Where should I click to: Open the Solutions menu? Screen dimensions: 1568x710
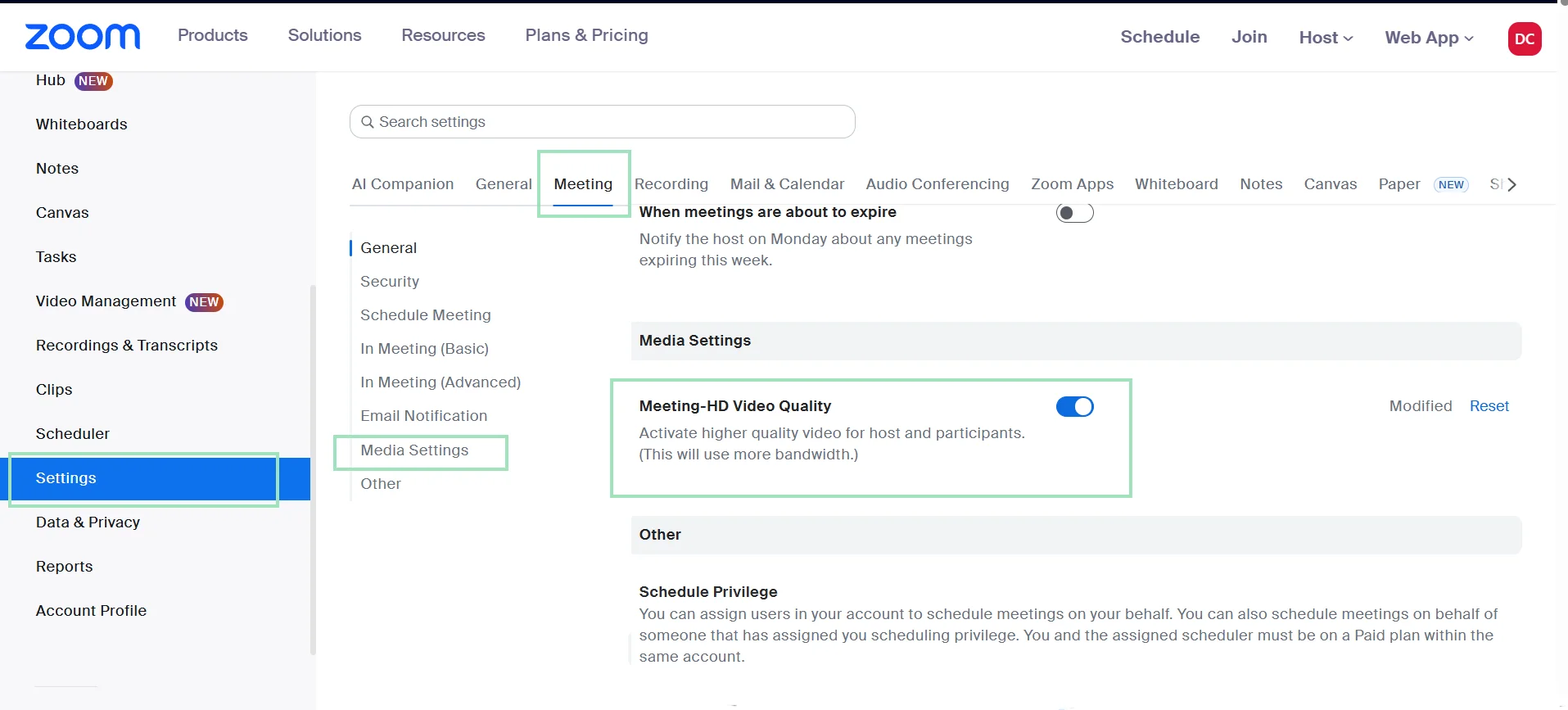pos(325,35)
